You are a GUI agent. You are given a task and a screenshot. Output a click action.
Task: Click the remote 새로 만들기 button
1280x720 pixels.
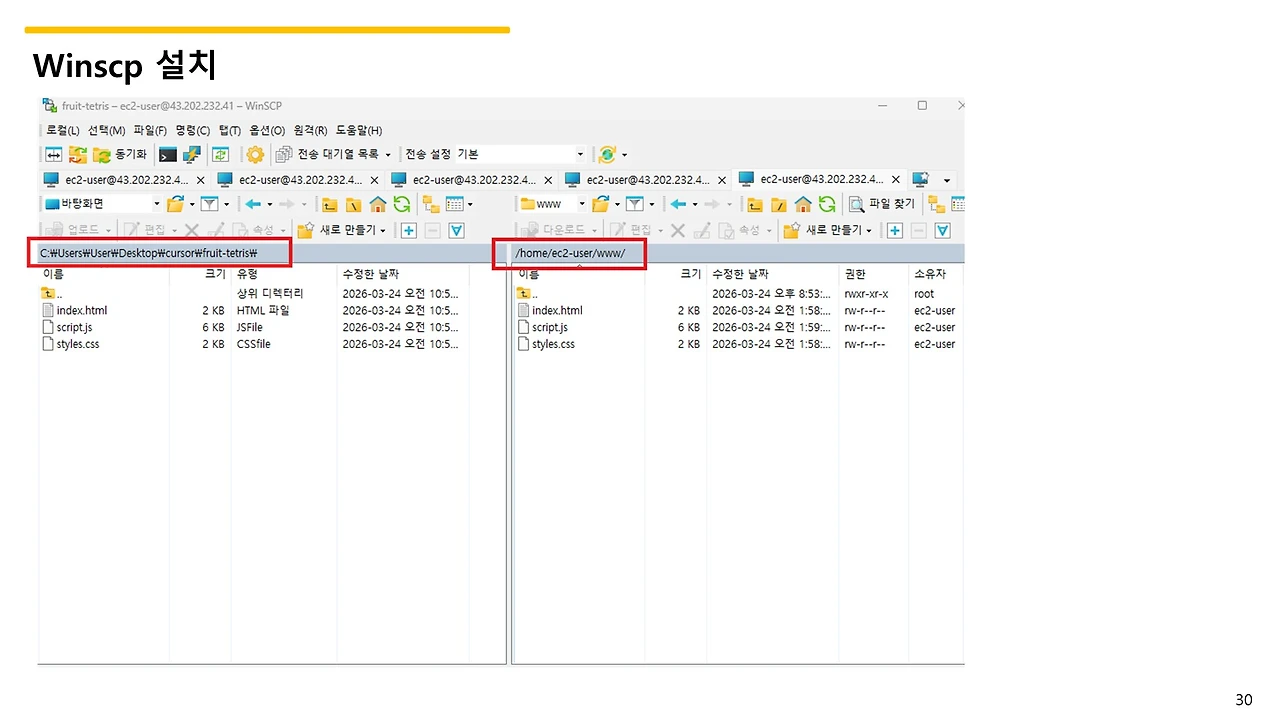(x=827, y=230)
